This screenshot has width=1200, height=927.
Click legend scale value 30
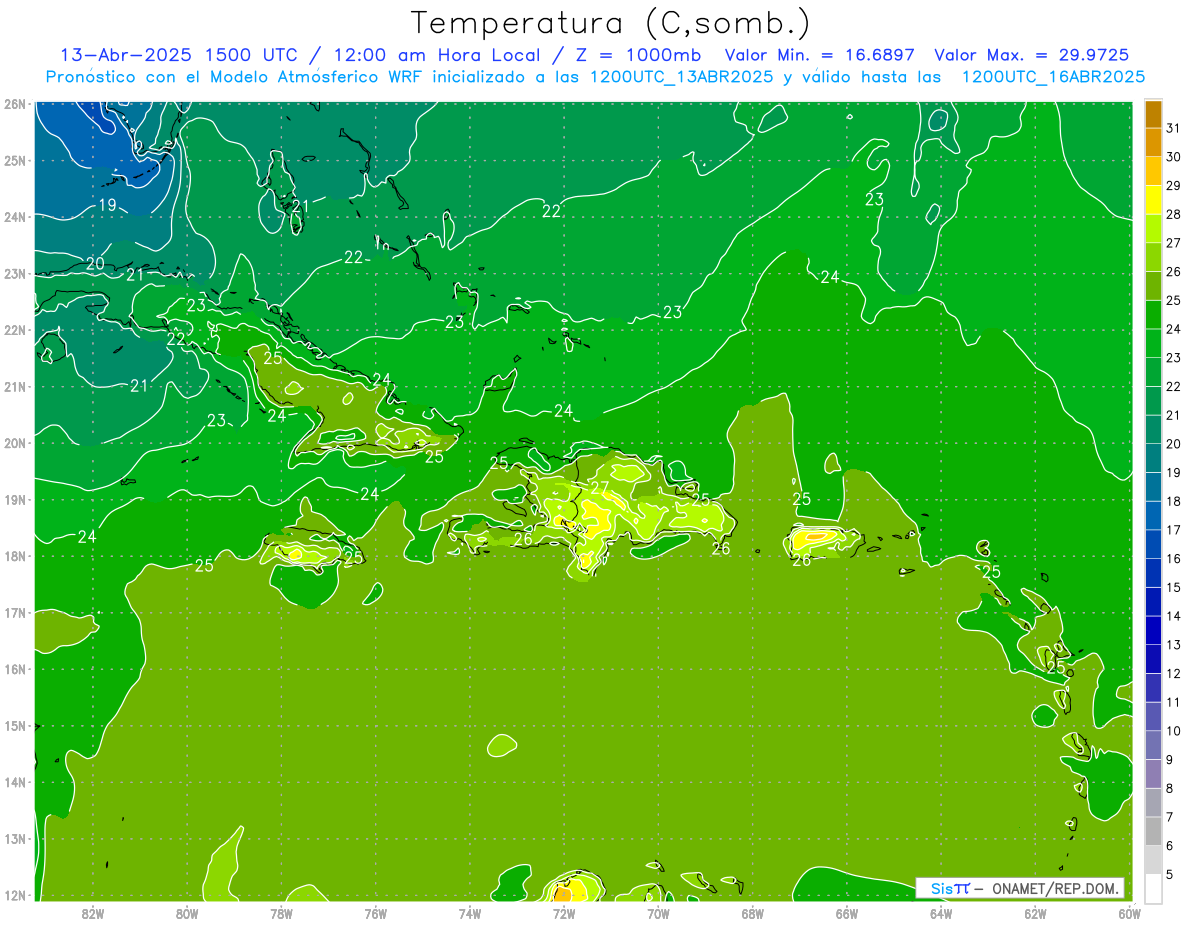[x=1174, y=156]
